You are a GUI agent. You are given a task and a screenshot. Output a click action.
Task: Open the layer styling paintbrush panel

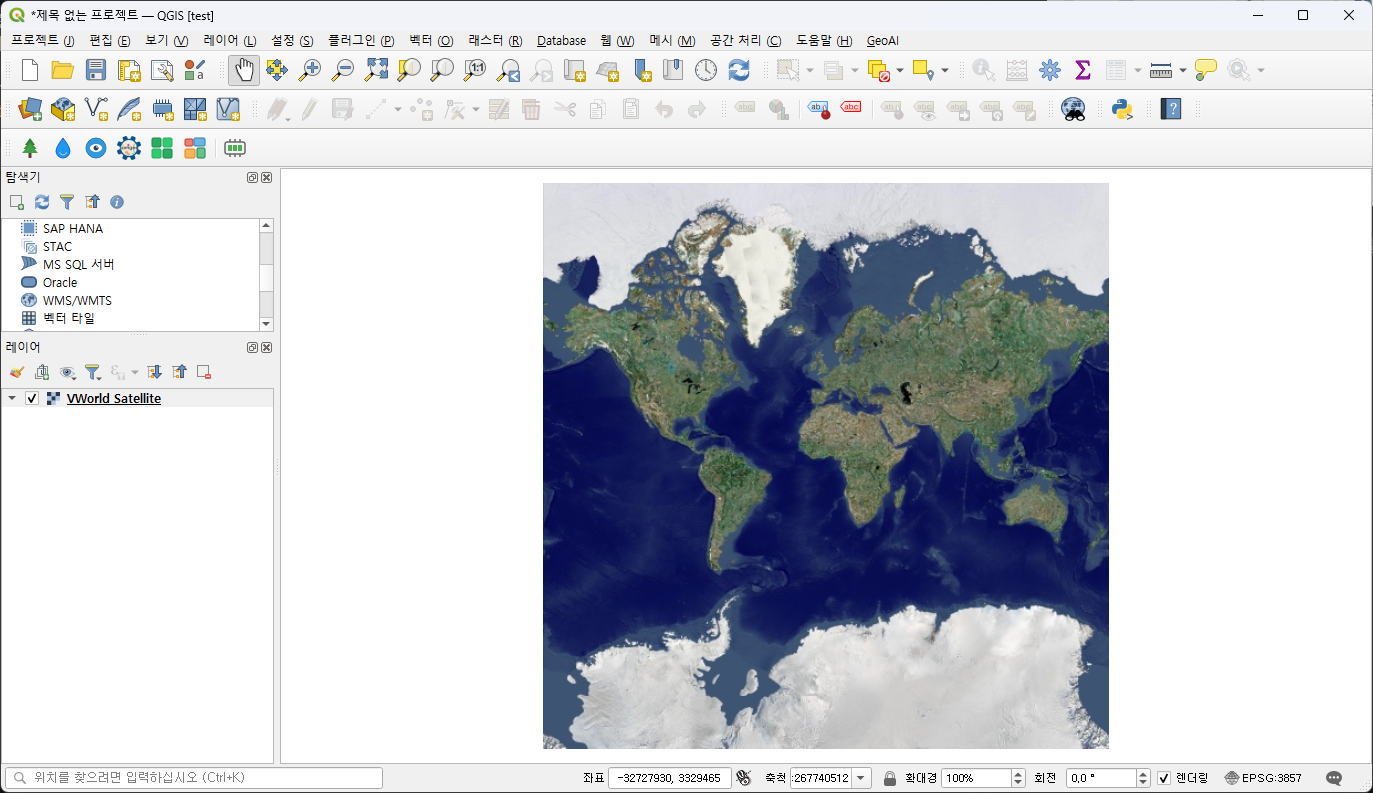click(x=16, y=372)
